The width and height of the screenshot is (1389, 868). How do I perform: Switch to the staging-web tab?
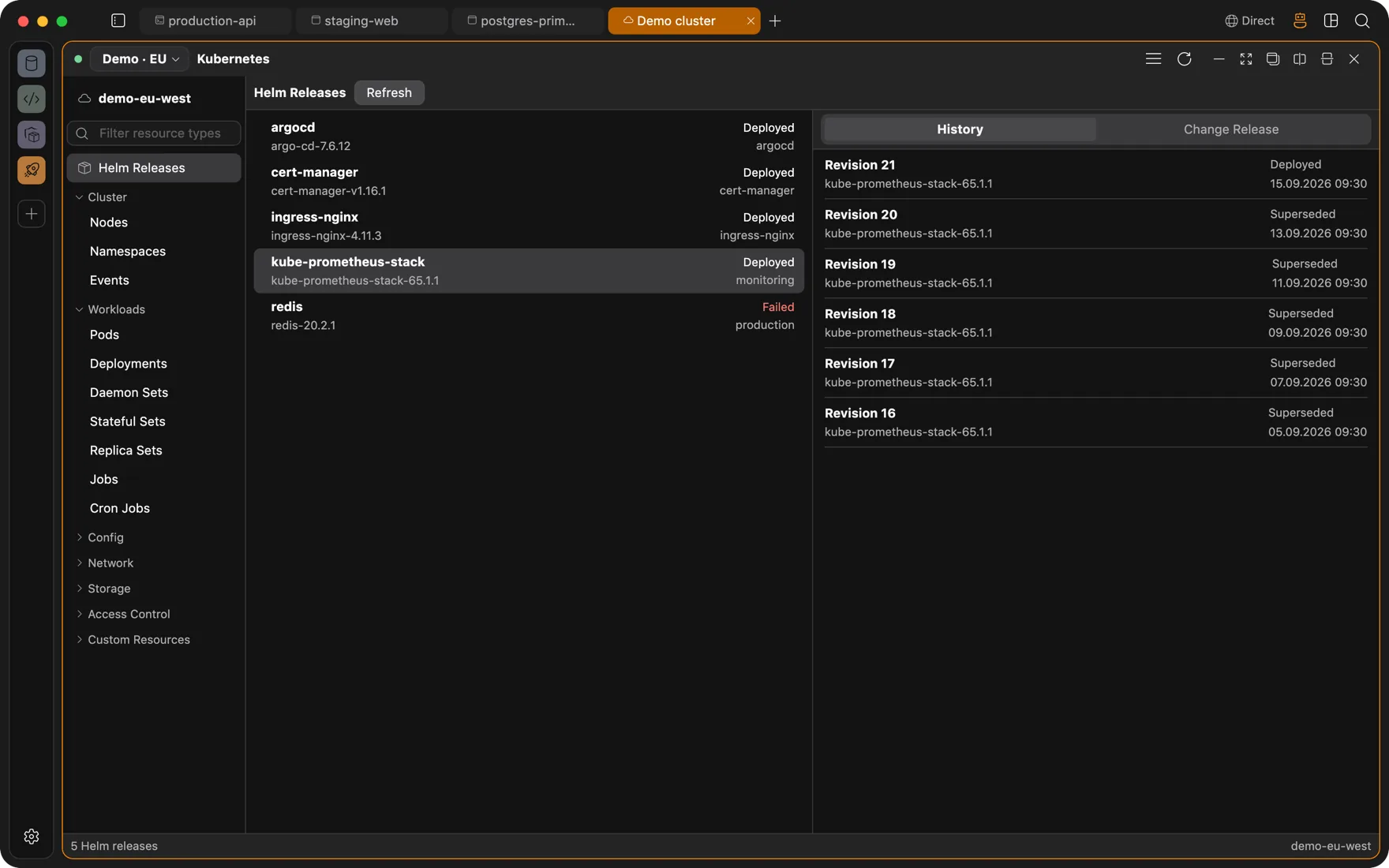pyautogui.click(x=371, y=21)
